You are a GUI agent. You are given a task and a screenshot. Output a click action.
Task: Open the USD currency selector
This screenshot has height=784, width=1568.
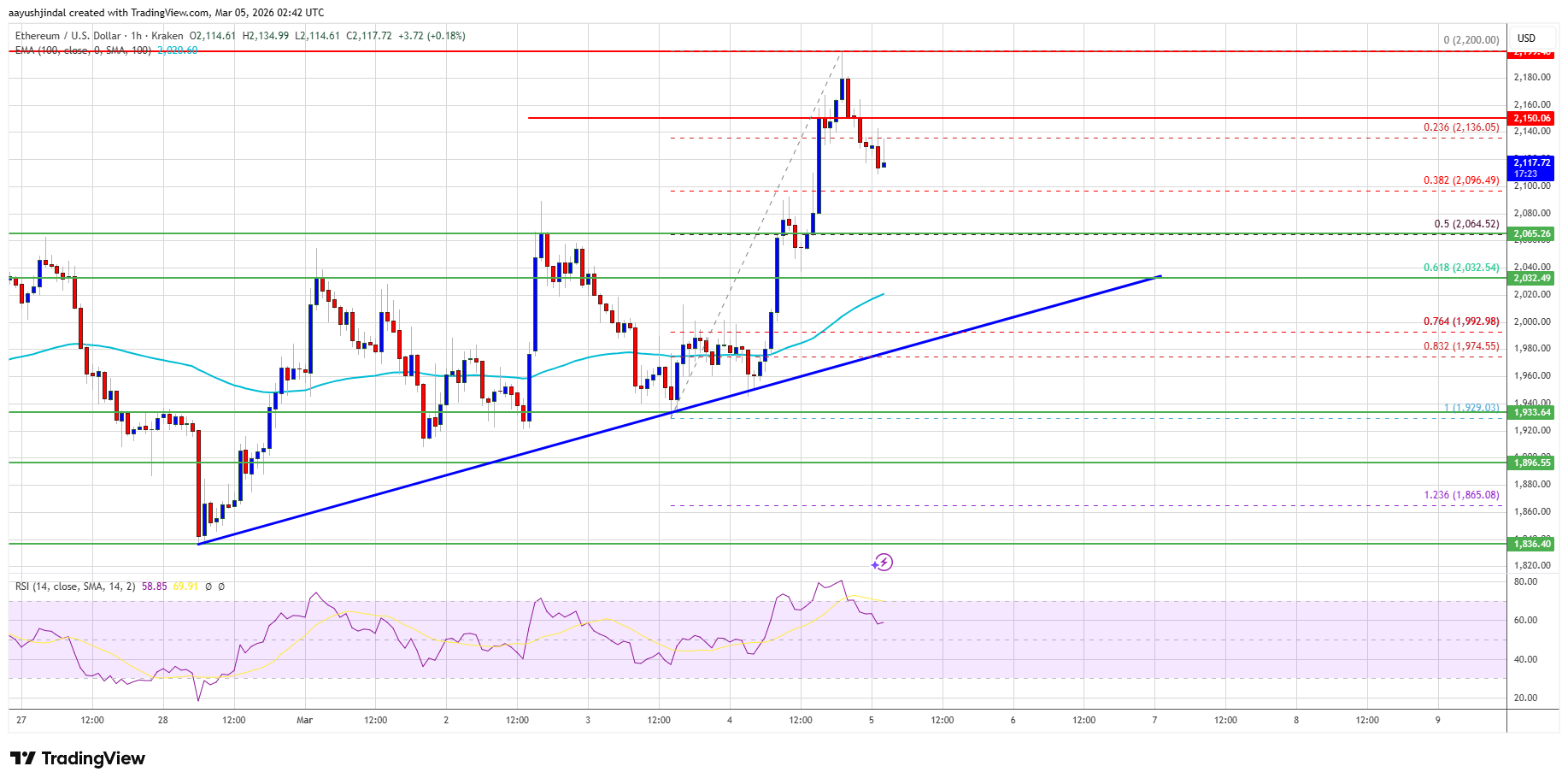pos(1528,38)
